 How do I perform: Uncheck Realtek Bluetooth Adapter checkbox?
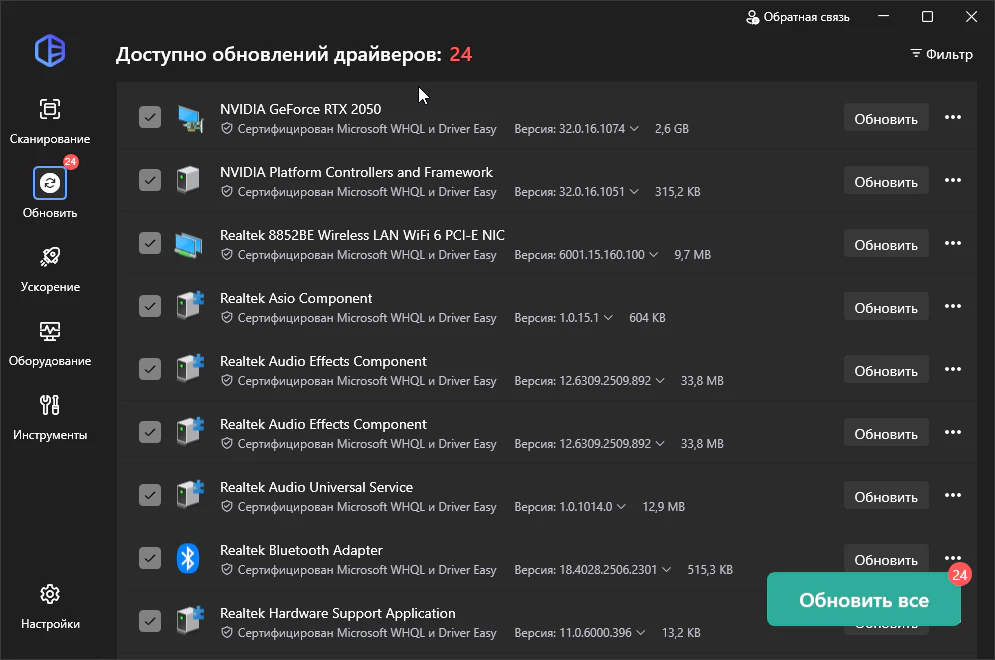point(150,558)
